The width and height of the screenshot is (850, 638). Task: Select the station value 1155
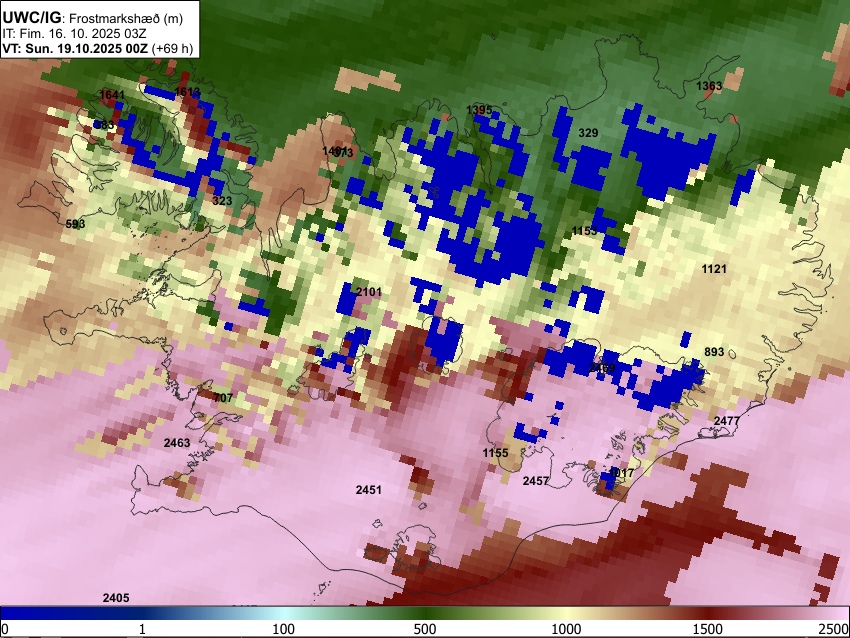pyautogui.click(x=495, y=453)
